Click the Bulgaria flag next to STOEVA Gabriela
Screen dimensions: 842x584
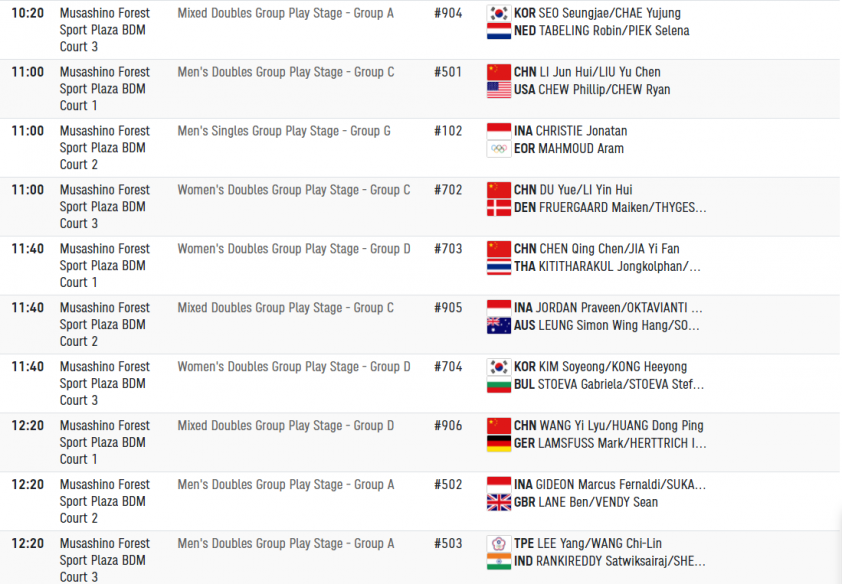(x=498, y=384)
